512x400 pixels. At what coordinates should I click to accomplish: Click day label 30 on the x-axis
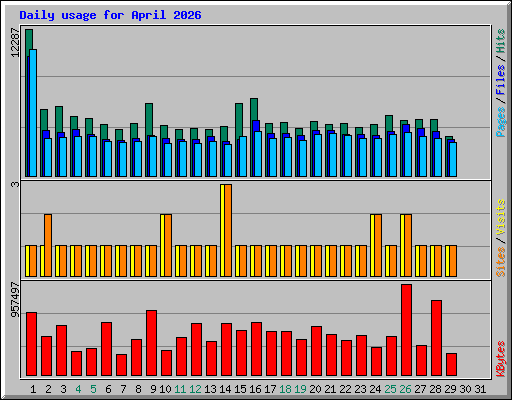[465, 389]
